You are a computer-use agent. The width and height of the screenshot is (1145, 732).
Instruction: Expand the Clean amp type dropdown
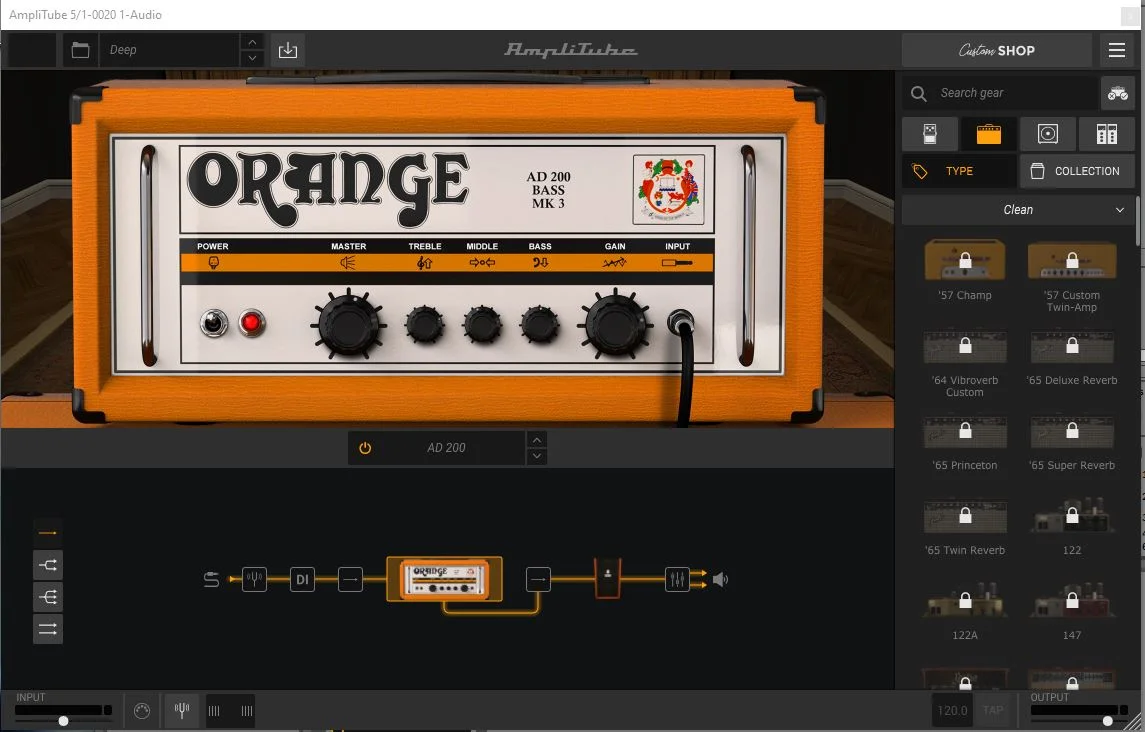tap(1018, 210)
